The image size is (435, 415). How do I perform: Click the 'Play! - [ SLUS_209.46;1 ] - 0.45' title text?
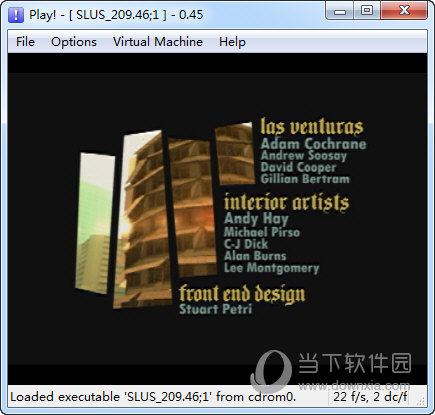(x=116, y=15)
